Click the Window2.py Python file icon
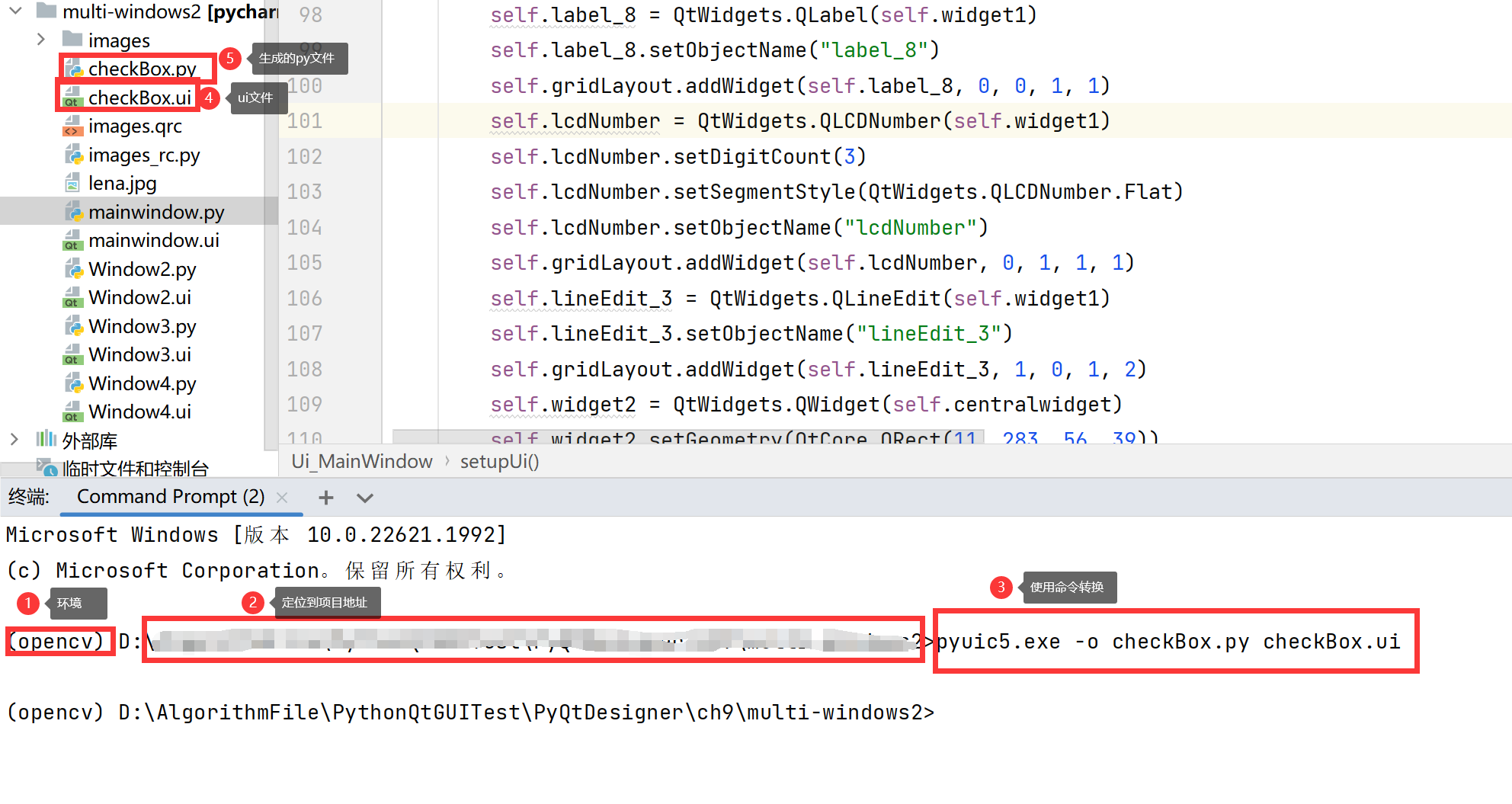 click(x=73, y=269)
